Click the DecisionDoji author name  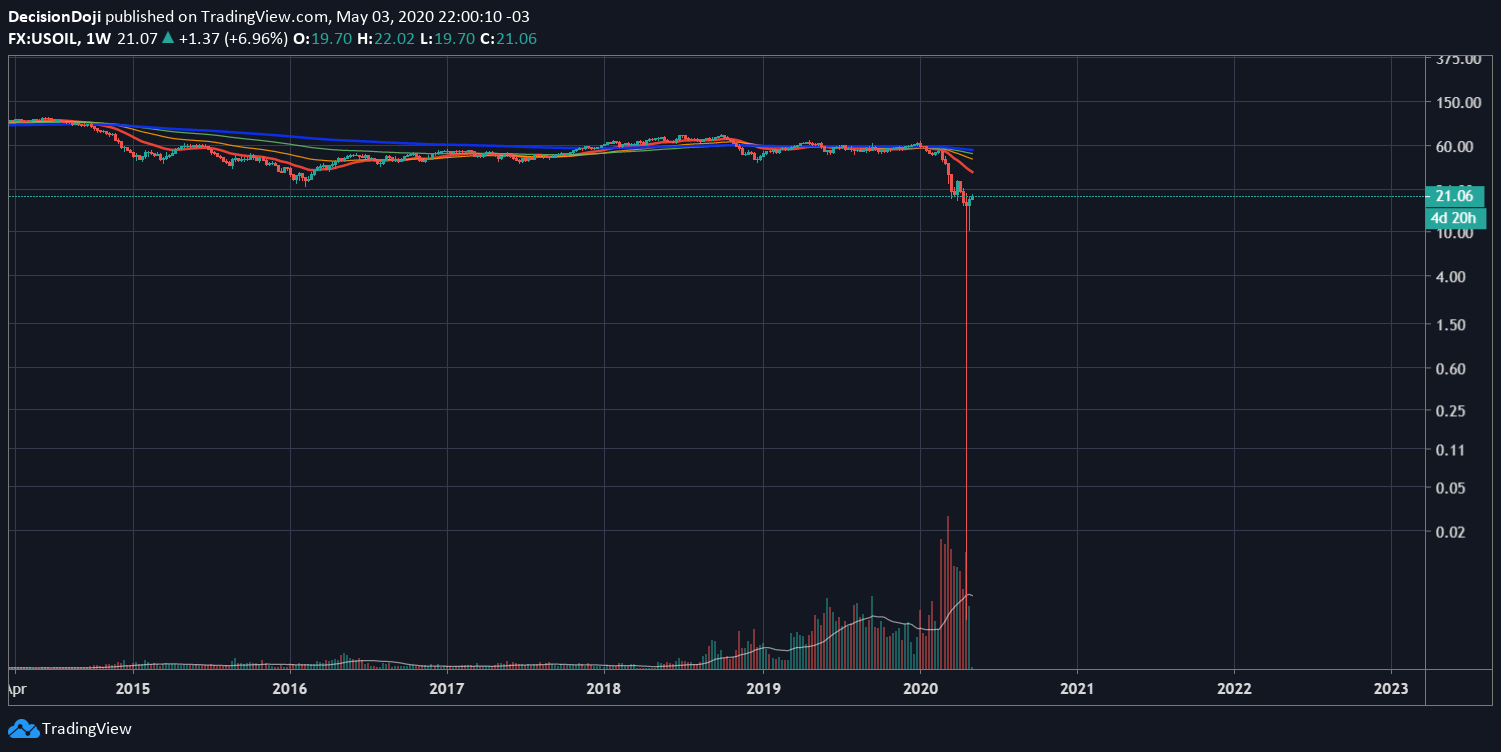click(55, 17)
